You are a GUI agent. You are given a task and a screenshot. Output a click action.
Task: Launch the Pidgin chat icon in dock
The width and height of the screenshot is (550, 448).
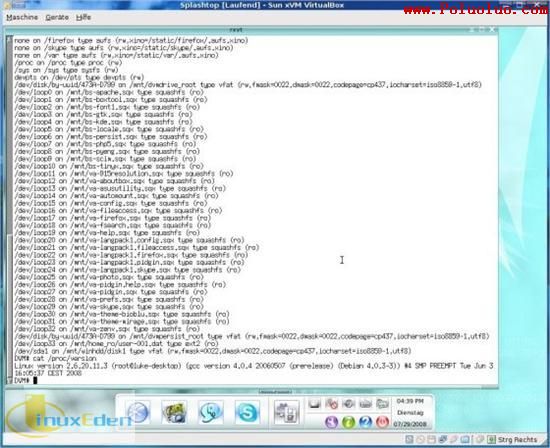pos(210,412)
